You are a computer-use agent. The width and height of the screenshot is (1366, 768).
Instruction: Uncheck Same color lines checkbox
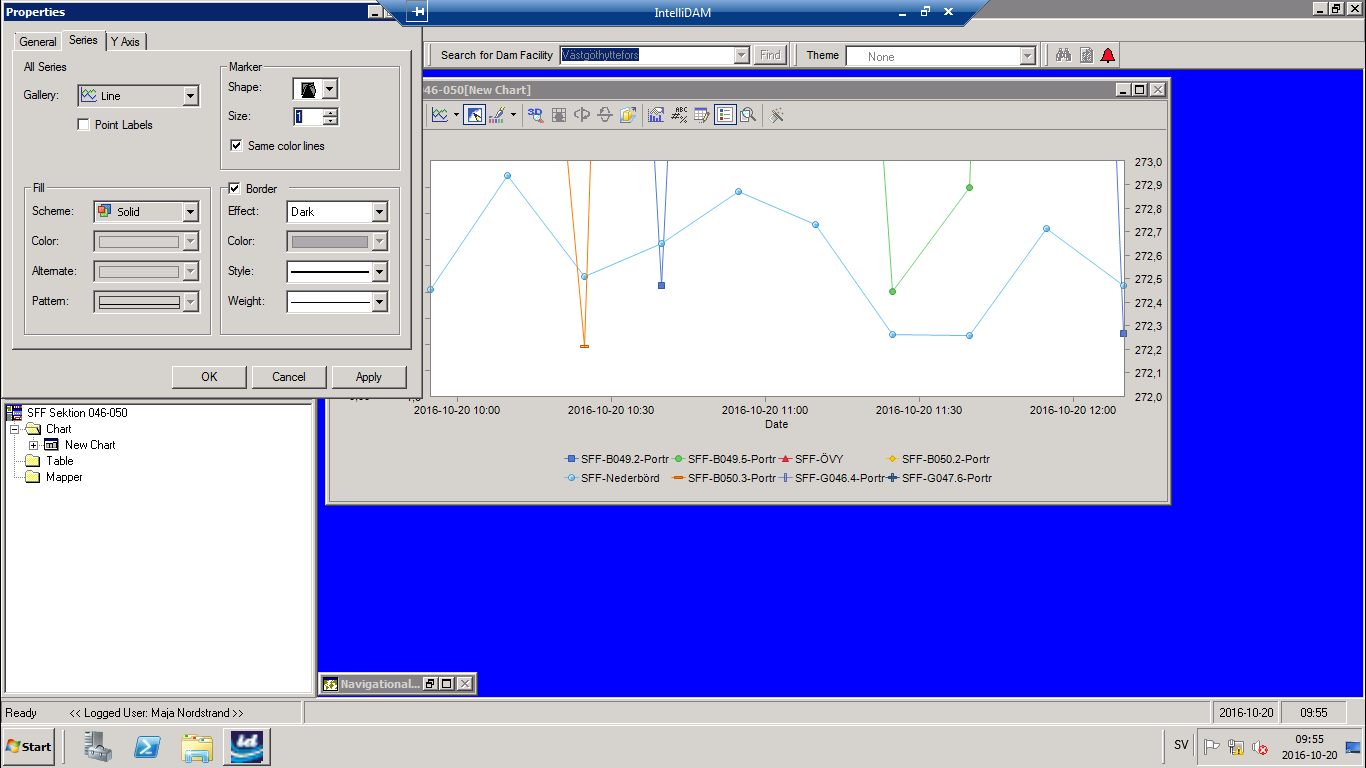(236, 146)
